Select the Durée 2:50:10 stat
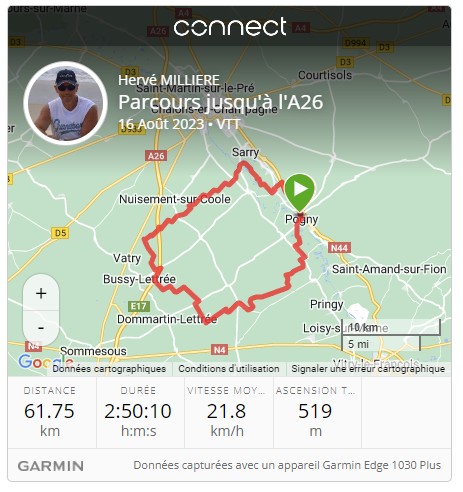This screenshot has width=463, height=492. (x=138, y=412)
